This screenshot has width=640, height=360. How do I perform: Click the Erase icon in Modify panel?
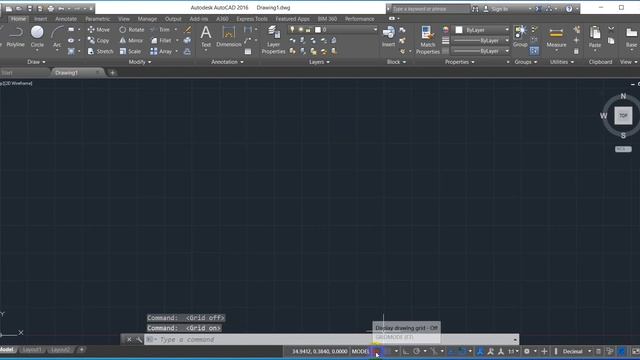pos(187,30)
